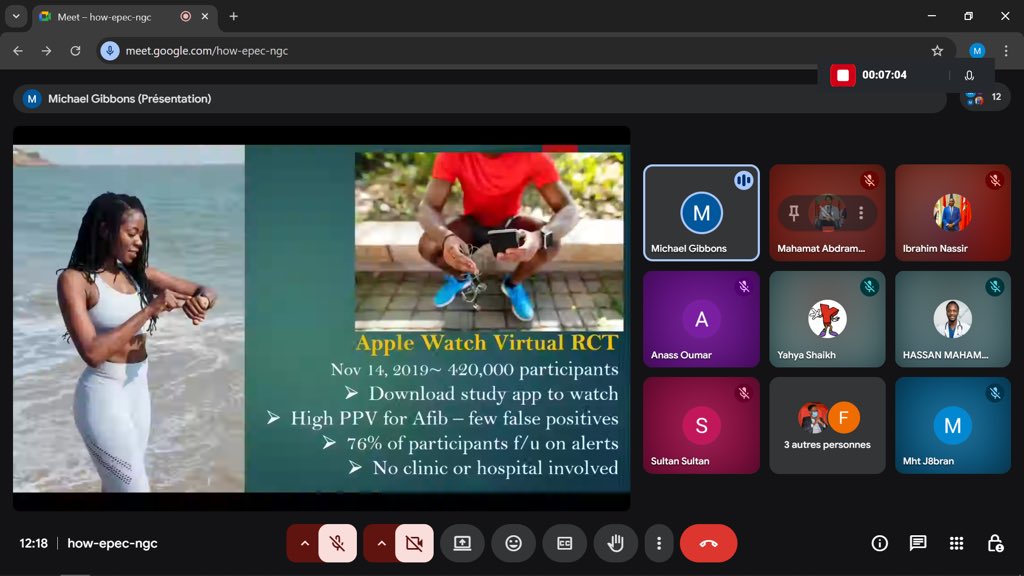
Task: Open meeting details info icon
Action: point(880,543)
